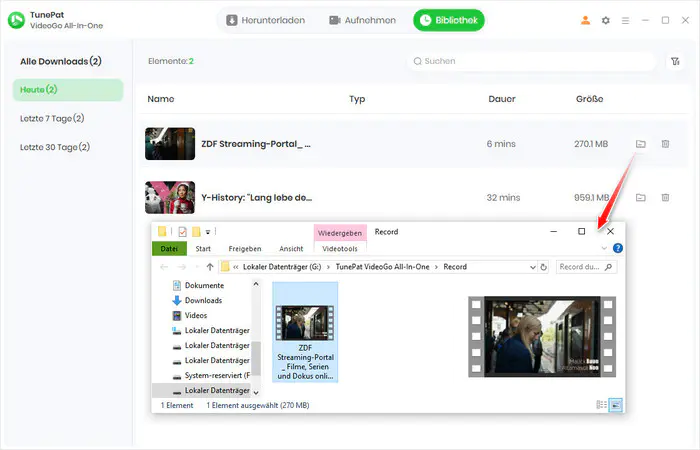Switch Explorer to large icons view

[616, 405]
